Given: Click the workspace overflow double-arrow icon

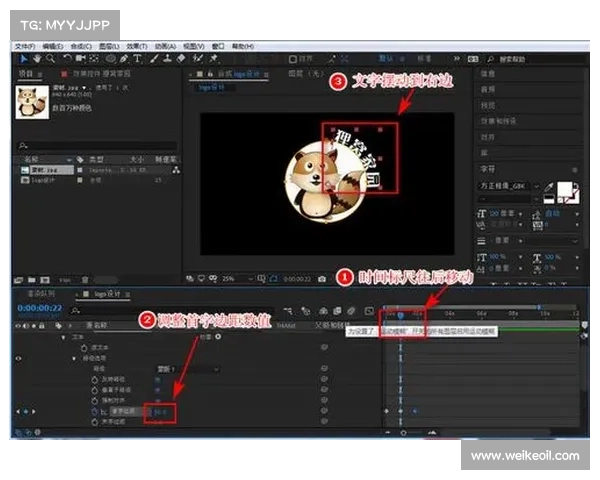Looking at the screenshot, I should 457,59.
